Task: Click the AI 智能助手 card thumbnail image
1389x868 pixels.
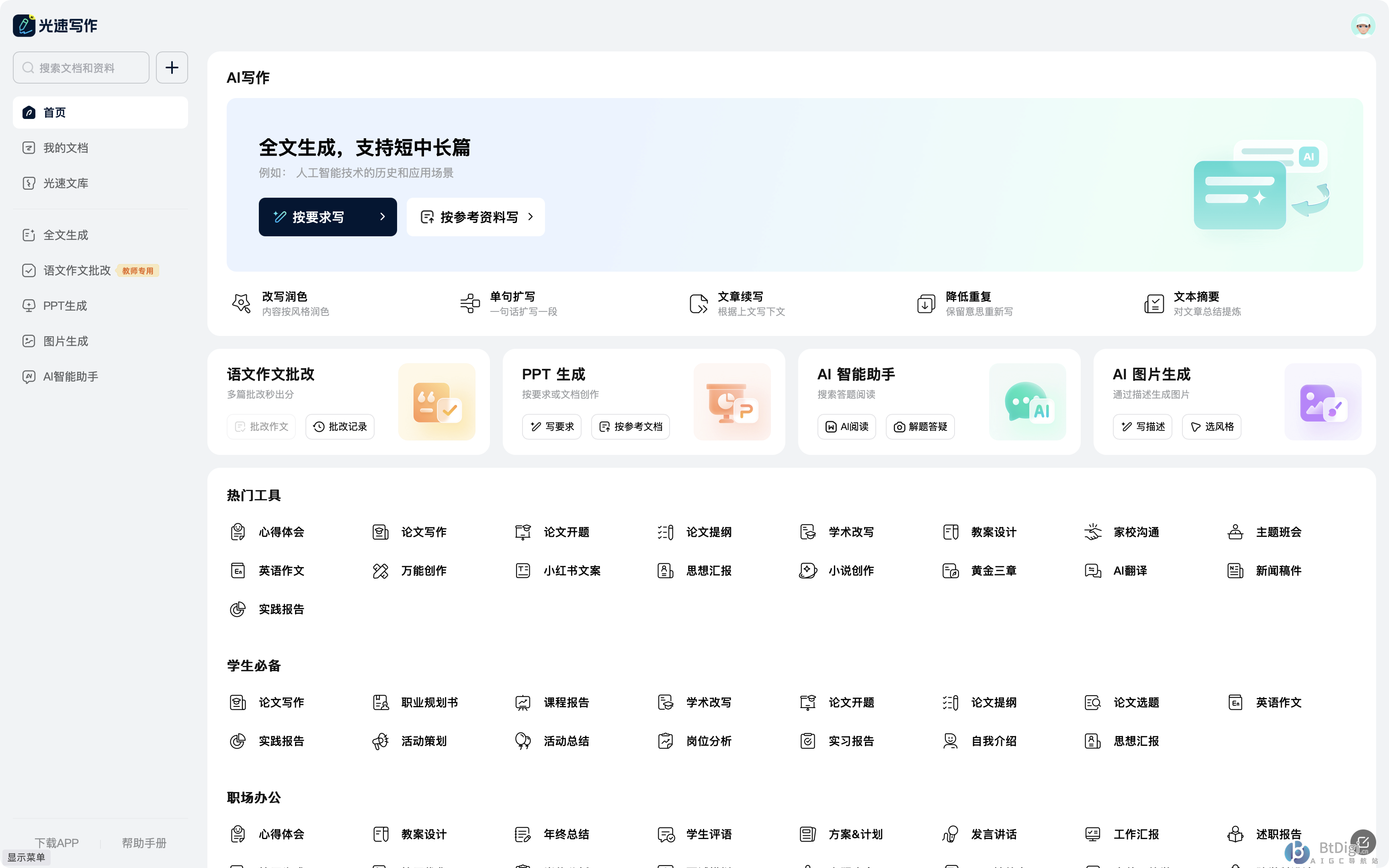Action: (x=1027, y=402)
